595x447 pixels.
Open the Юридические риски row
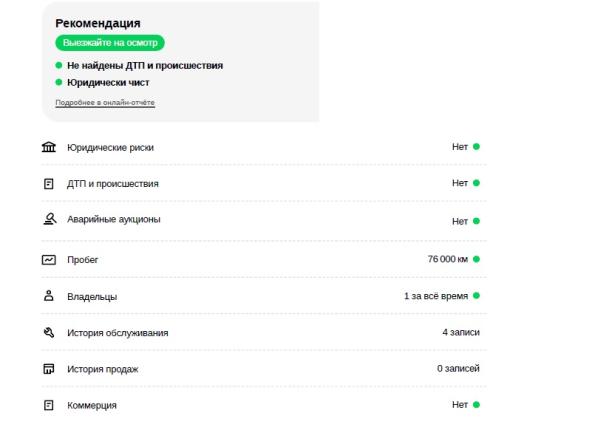tap(264, 147)
